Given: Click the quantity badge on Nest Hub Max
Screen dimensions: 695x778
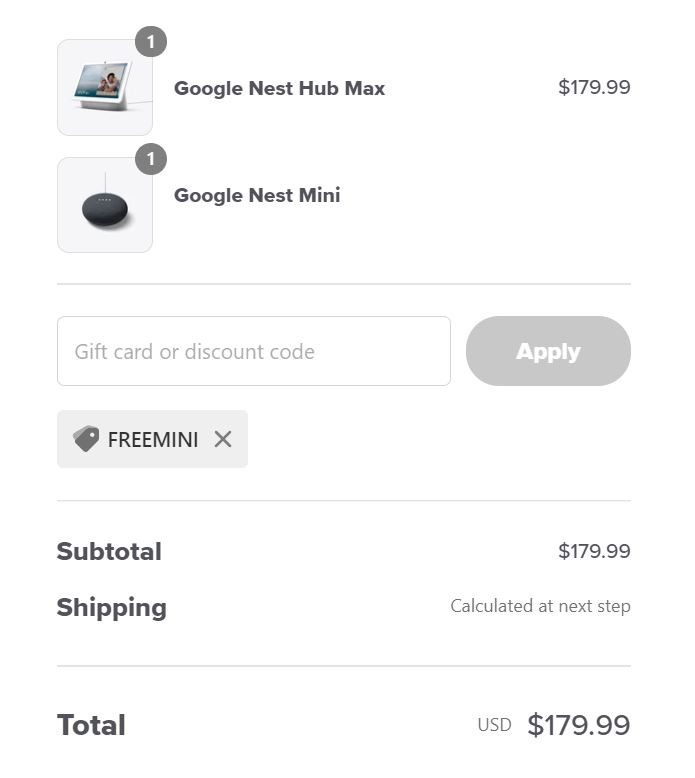Looking at the screenshot, I should click(151, 42).
